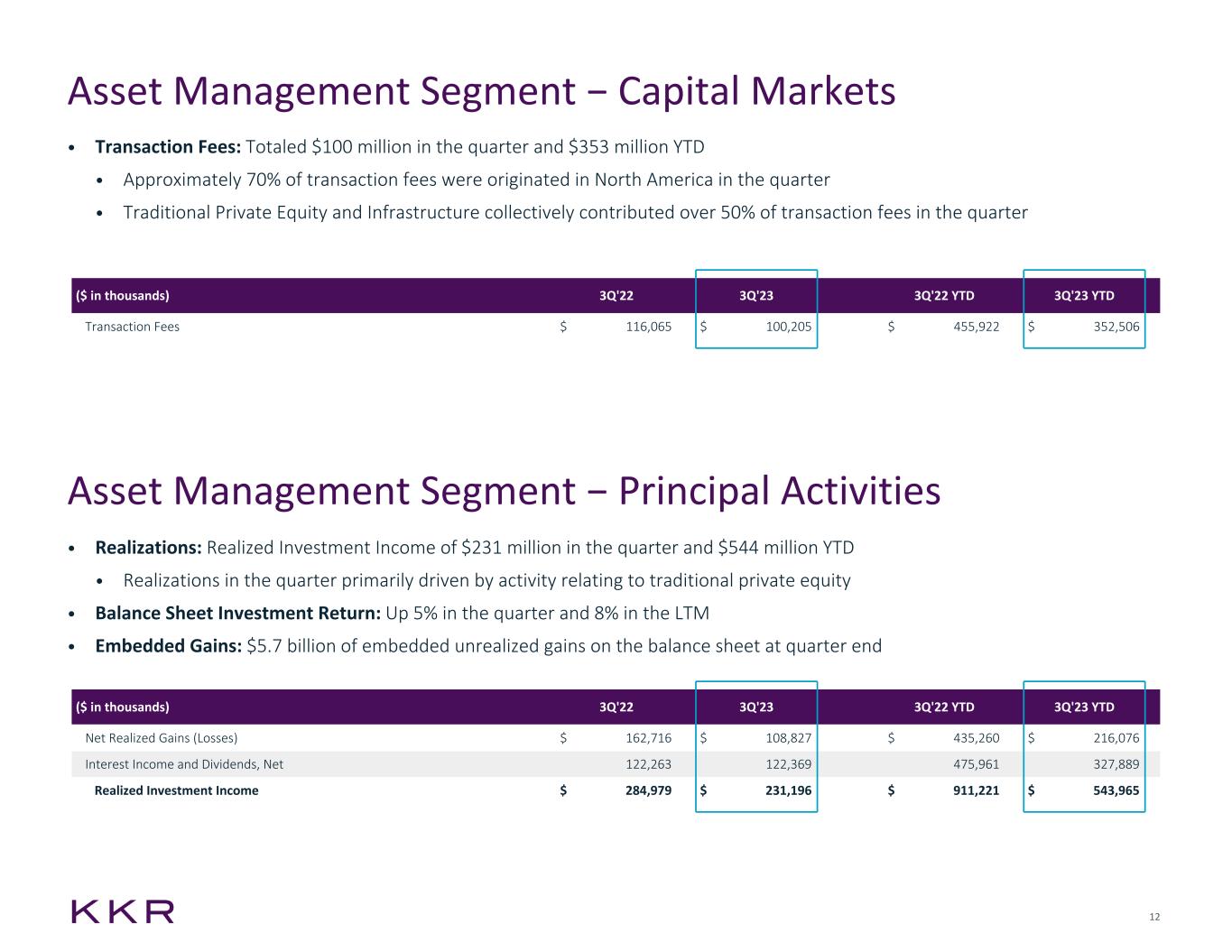Select the Interest Income and Dividends, Net label

(x=184, y=764)
